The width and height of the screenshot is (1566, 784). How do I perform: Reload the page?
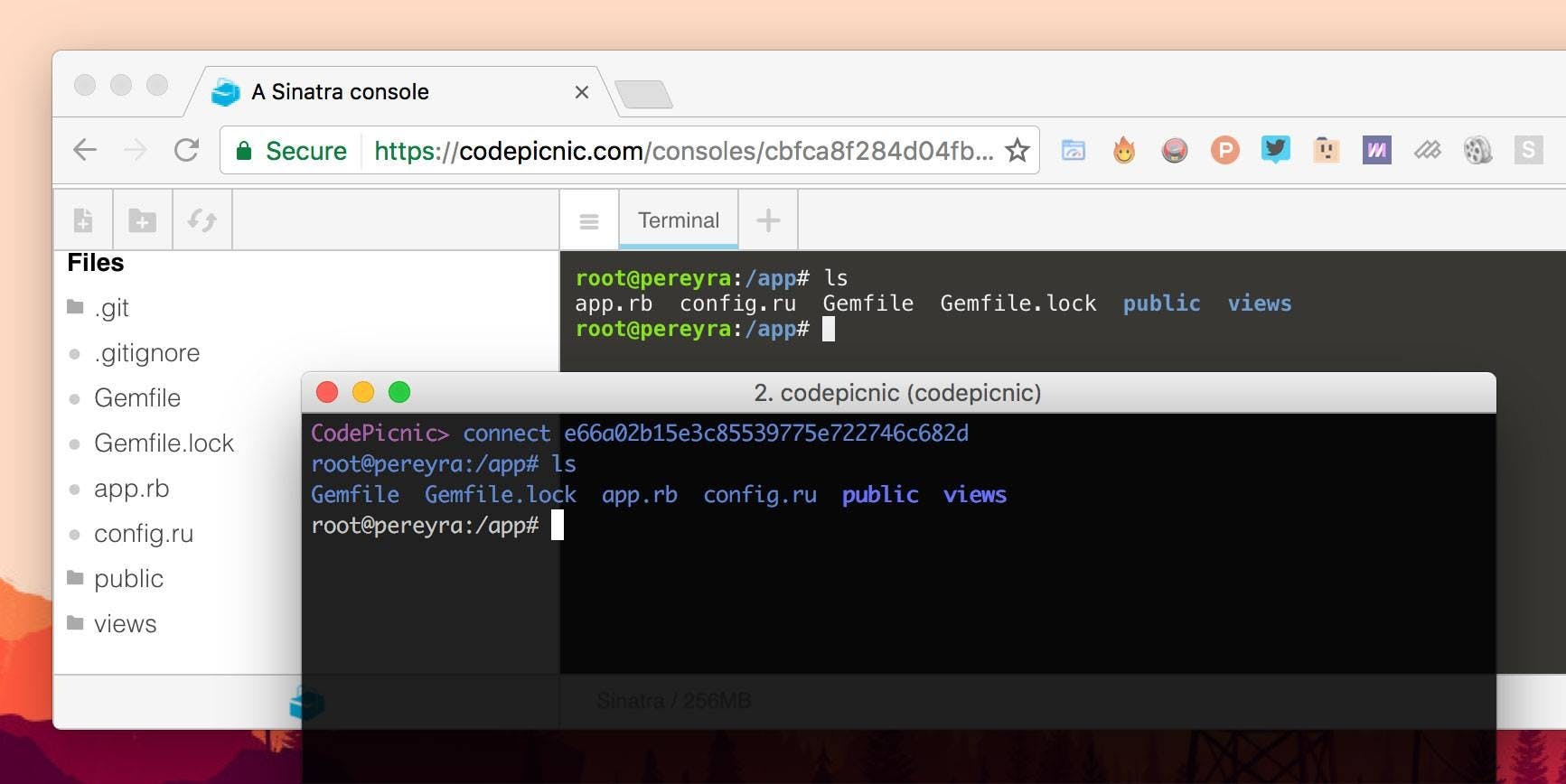186,150
